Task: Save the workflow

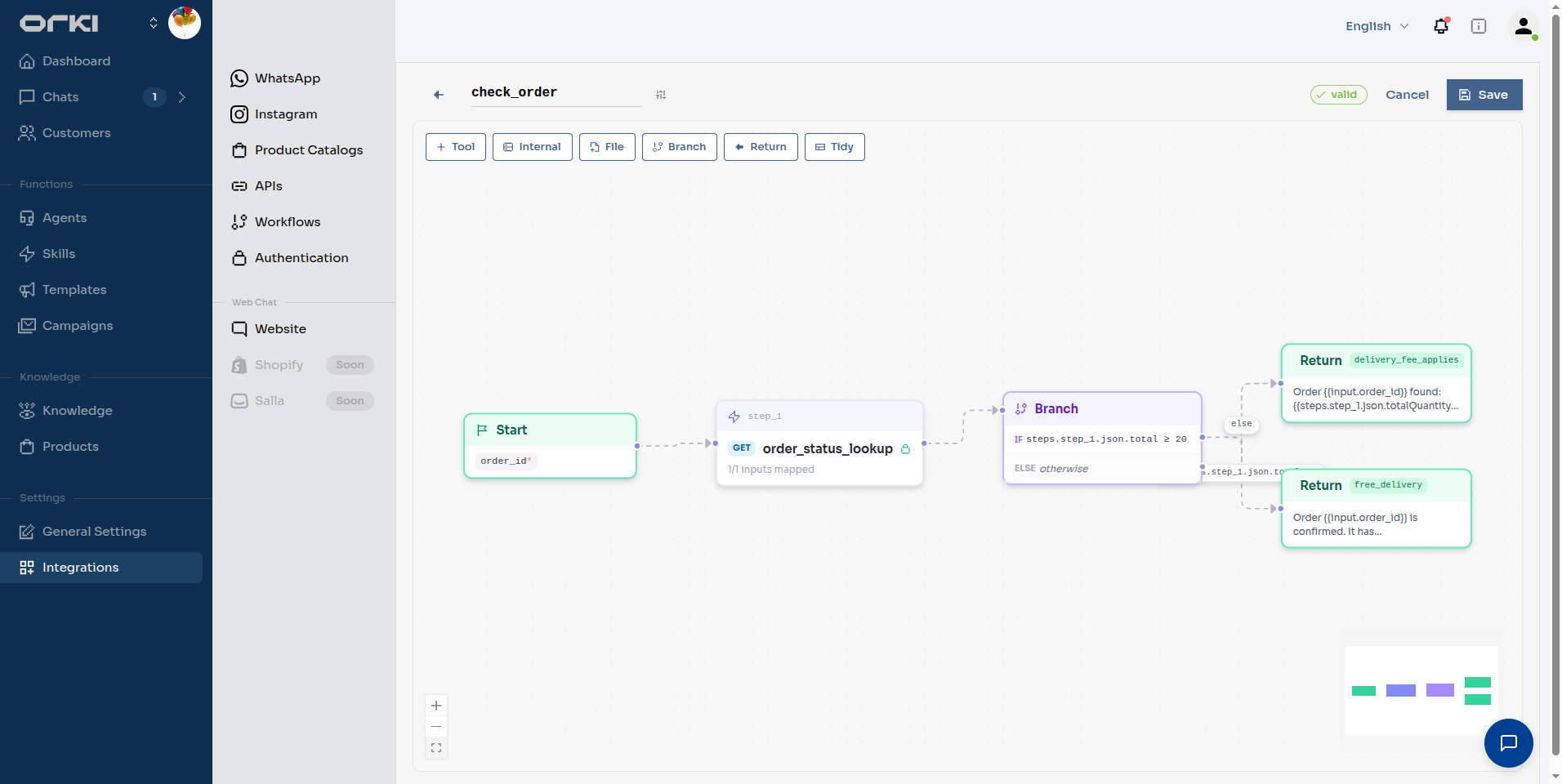Action: pyautogui.click(x=1484, y=95)
